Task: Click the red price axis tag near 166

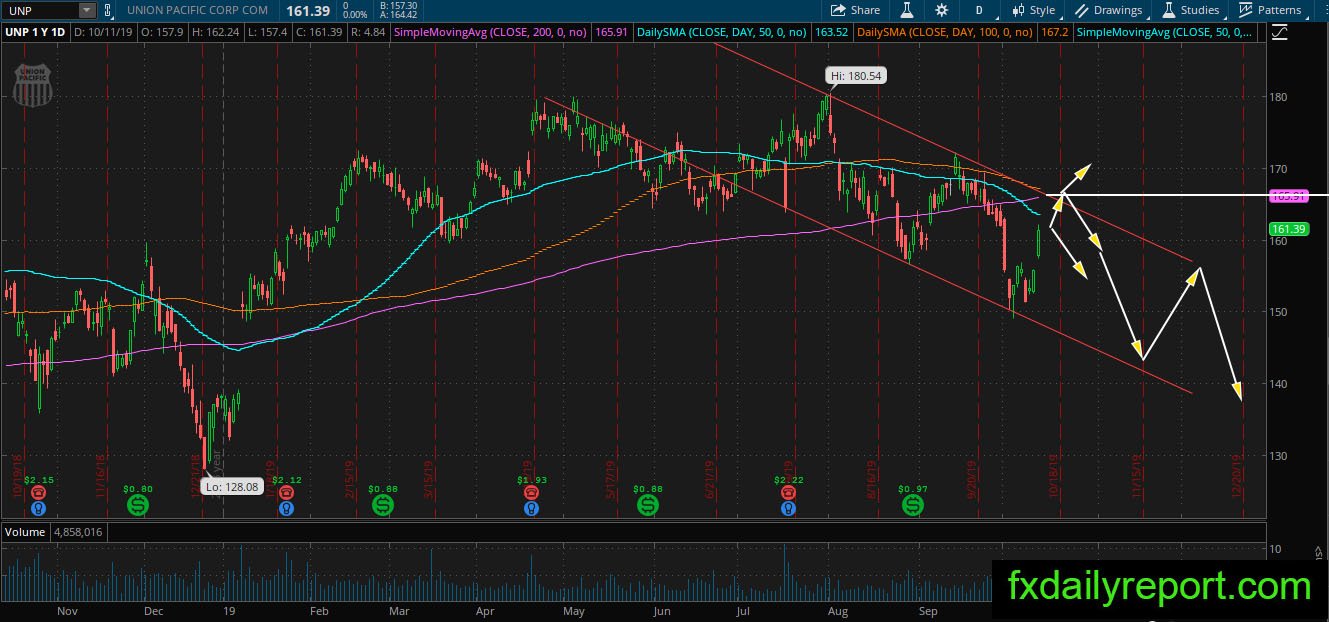Action: click(x=1288, y=196)
